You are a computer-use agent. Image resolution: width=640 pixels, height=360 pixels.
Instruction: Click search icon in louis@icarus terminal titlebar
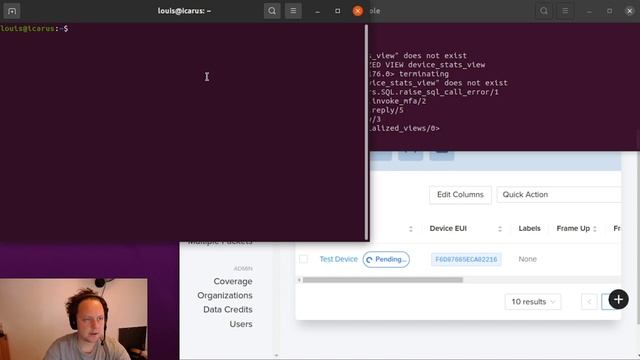272,11
